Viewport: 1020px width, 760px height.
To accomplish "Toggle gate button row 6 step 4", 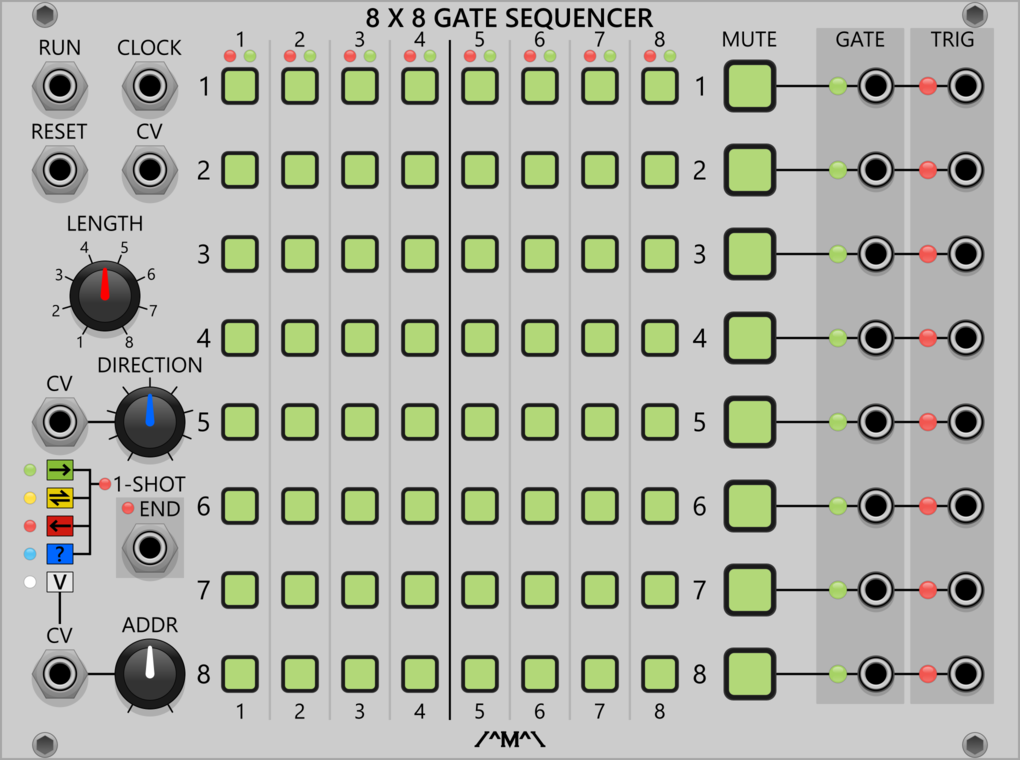I will 420,506.
